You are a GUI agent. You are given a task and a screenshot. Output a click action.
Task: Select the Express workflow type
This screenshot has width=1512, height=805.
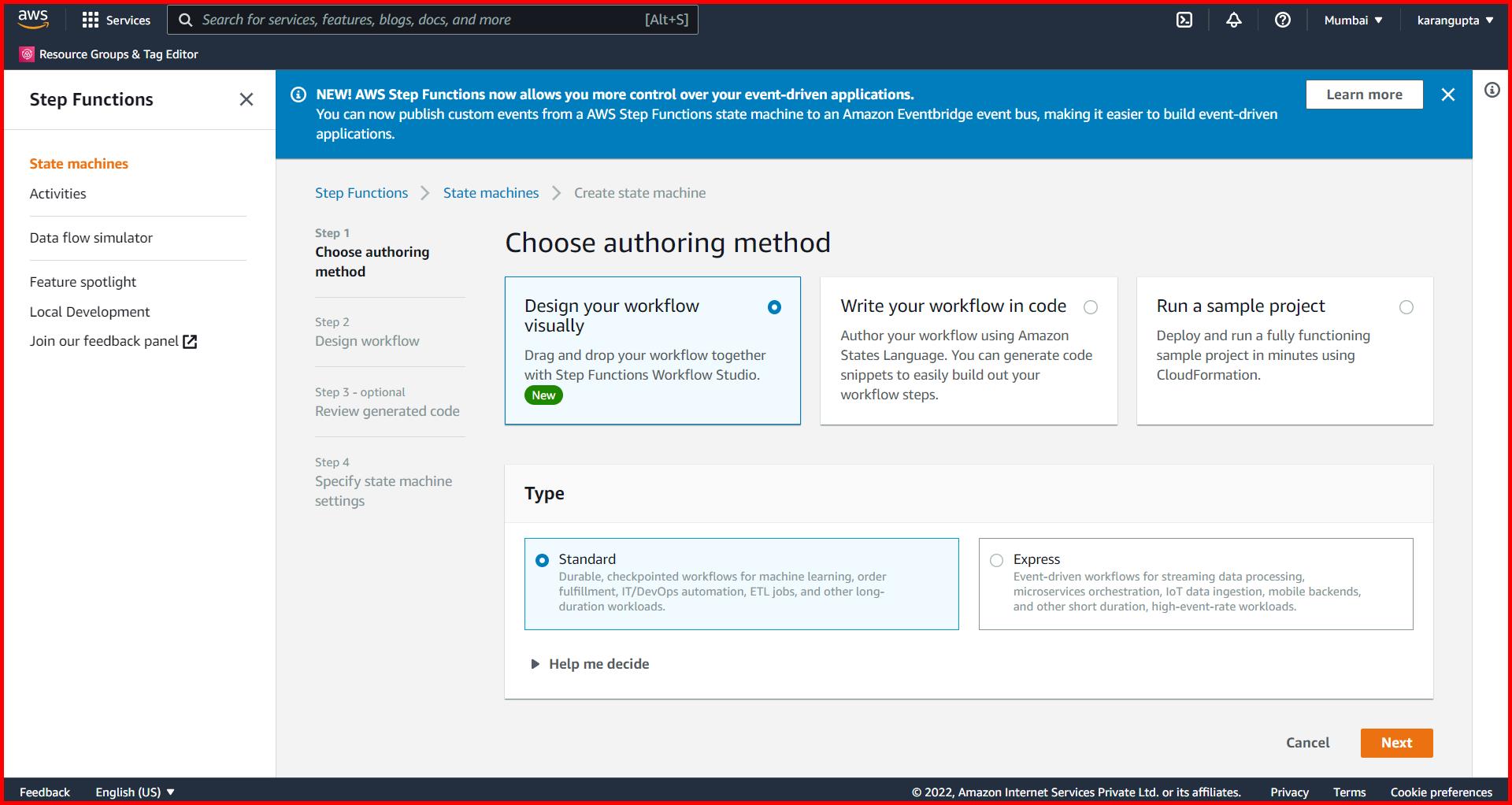pos(996,559)
